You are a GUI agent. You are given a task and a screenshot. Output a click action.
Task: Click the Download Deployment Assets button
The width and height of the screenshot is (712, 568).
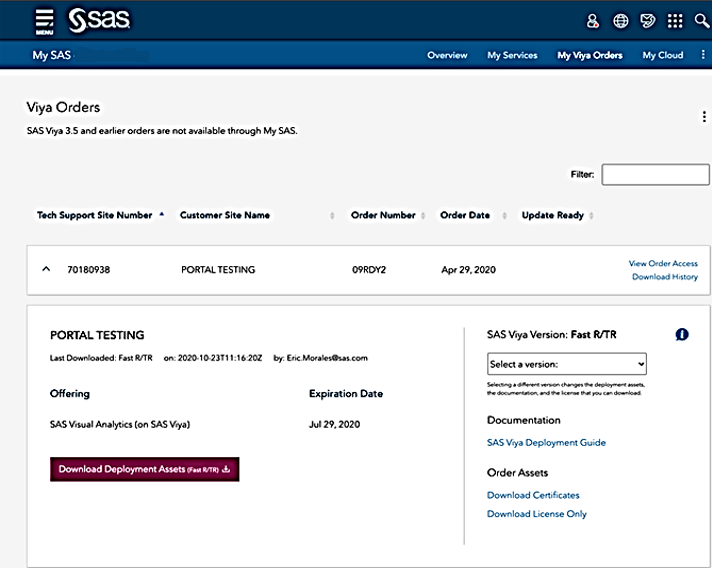click(144, 469)
